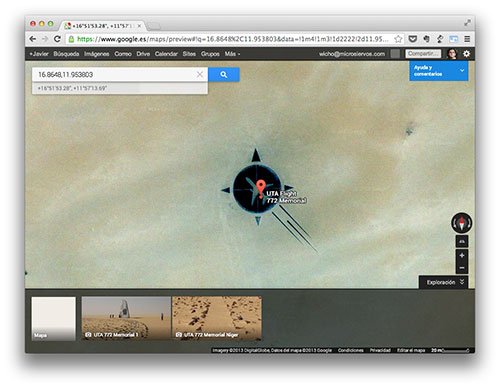Open Calendar in Google bar
The width and height of the screenshot is (500, 388).
pyautogui.click(x=166, y=54)
